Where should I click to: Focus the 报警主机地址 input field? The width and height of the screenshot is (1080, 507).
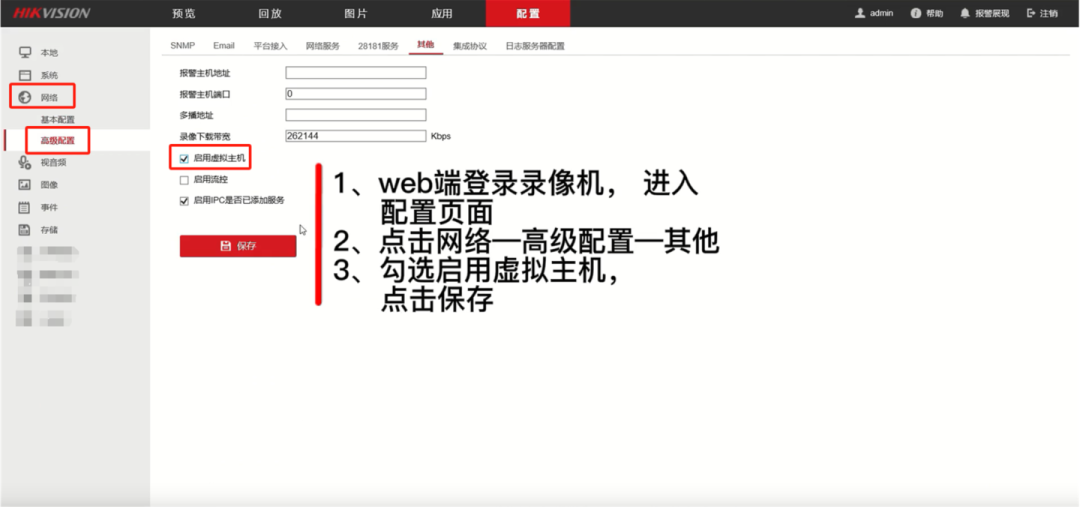click(355, 72)
